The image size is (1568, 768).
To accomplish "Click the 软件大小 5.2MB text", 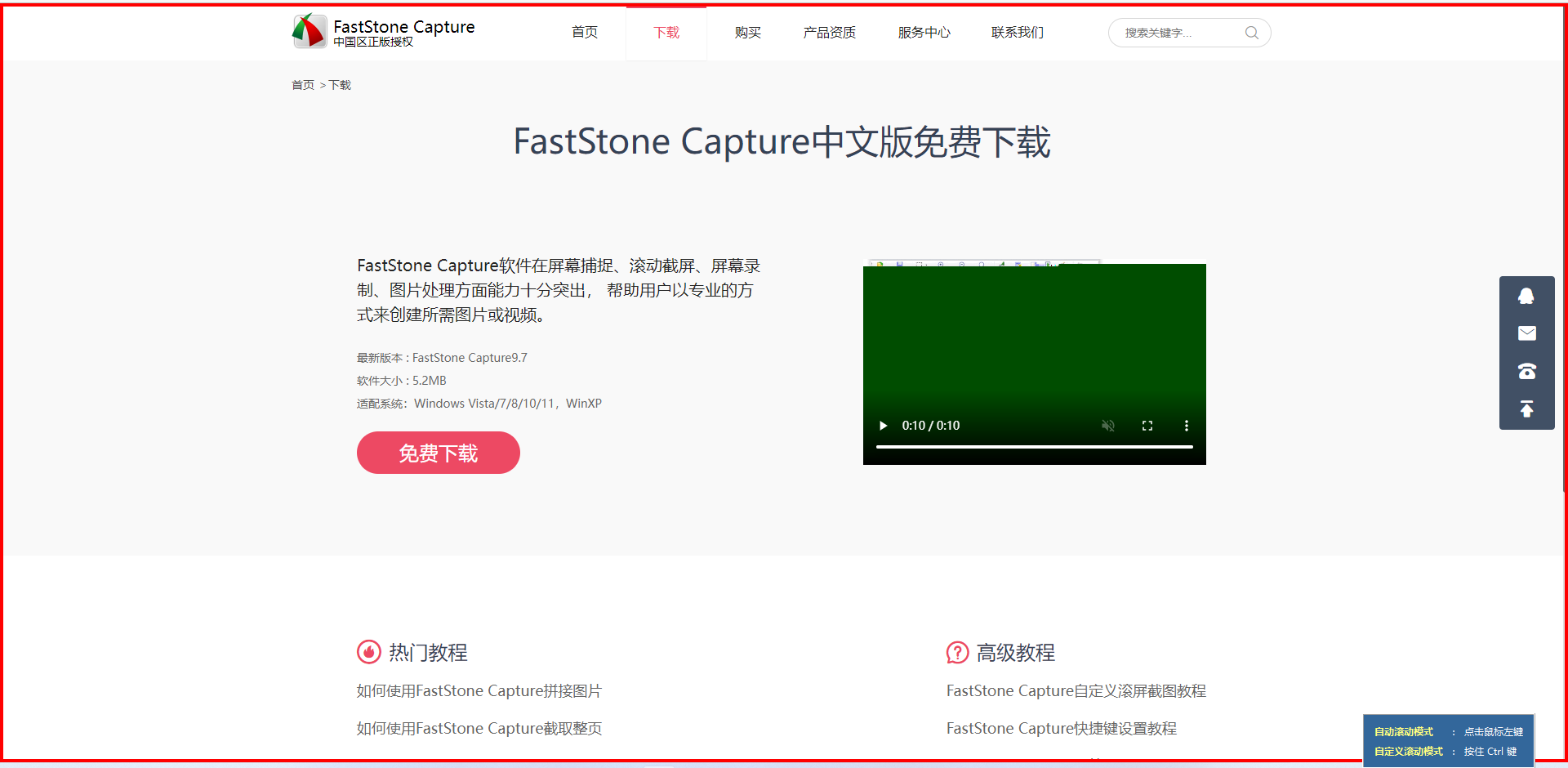I will click(402, 381).
